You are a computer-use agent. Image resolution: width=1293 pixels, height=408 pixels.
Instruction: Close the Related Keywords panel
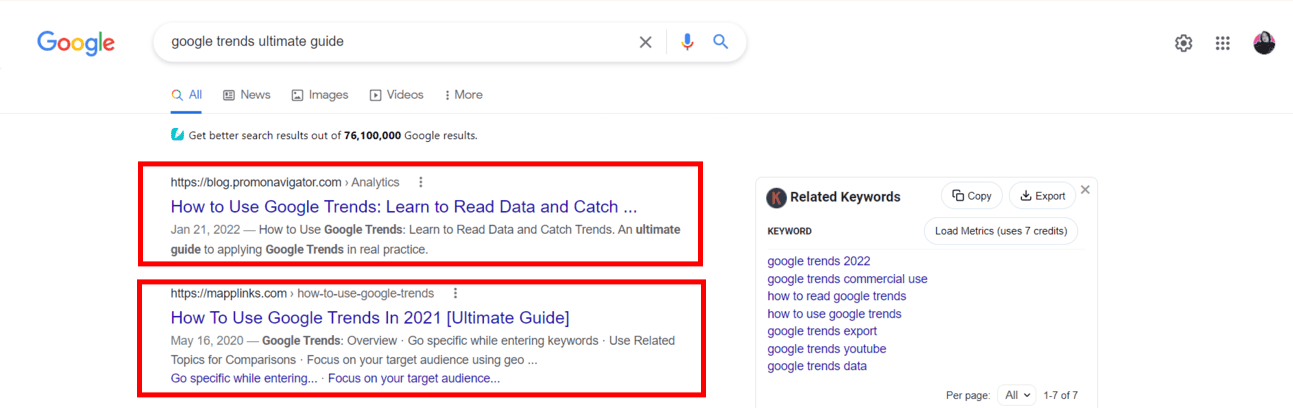tap(1086, 189)
